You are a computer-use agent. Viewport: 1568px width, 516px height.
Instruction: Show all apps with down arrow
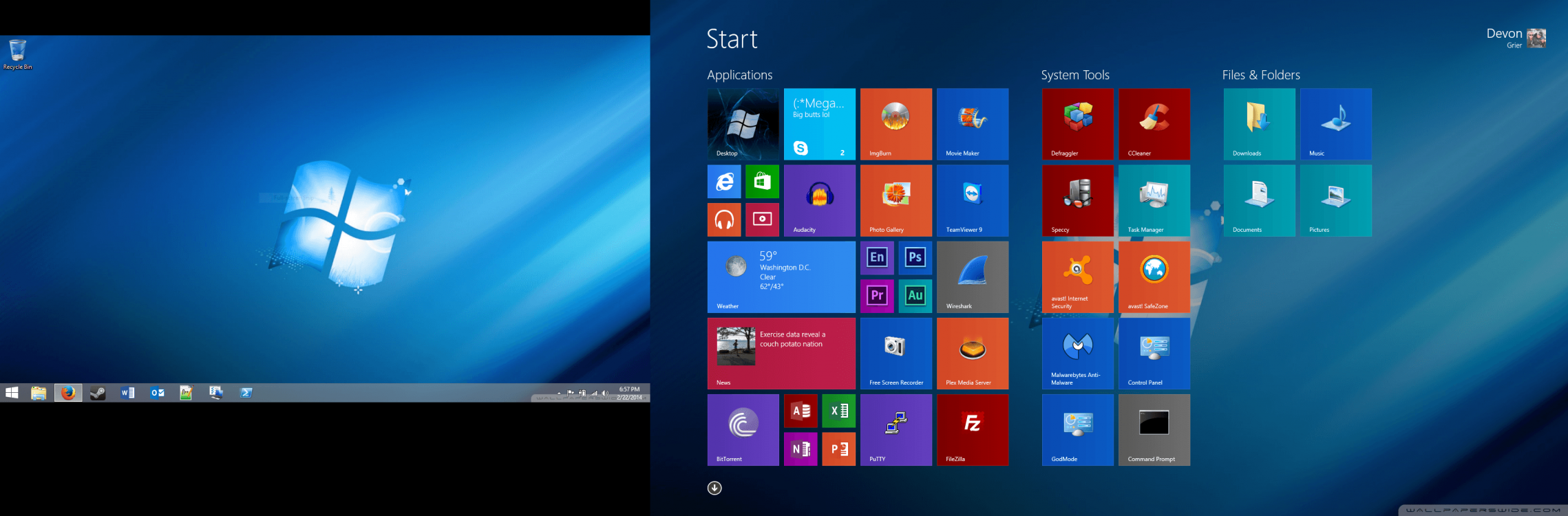[714, 488]
